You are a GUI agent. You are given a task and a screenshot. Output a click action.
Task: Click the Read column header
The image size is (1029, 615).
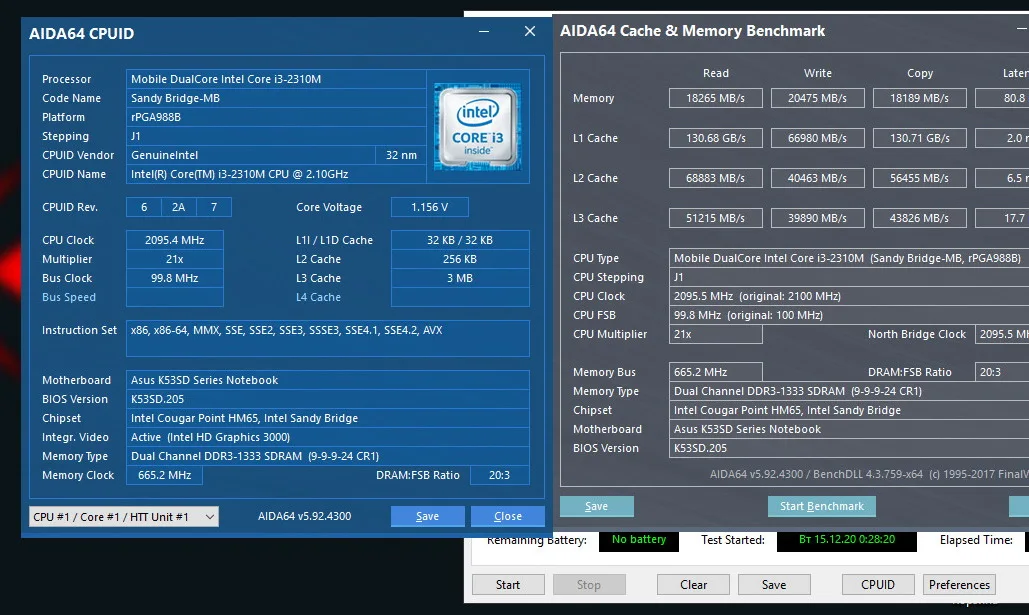pos(715,73)
